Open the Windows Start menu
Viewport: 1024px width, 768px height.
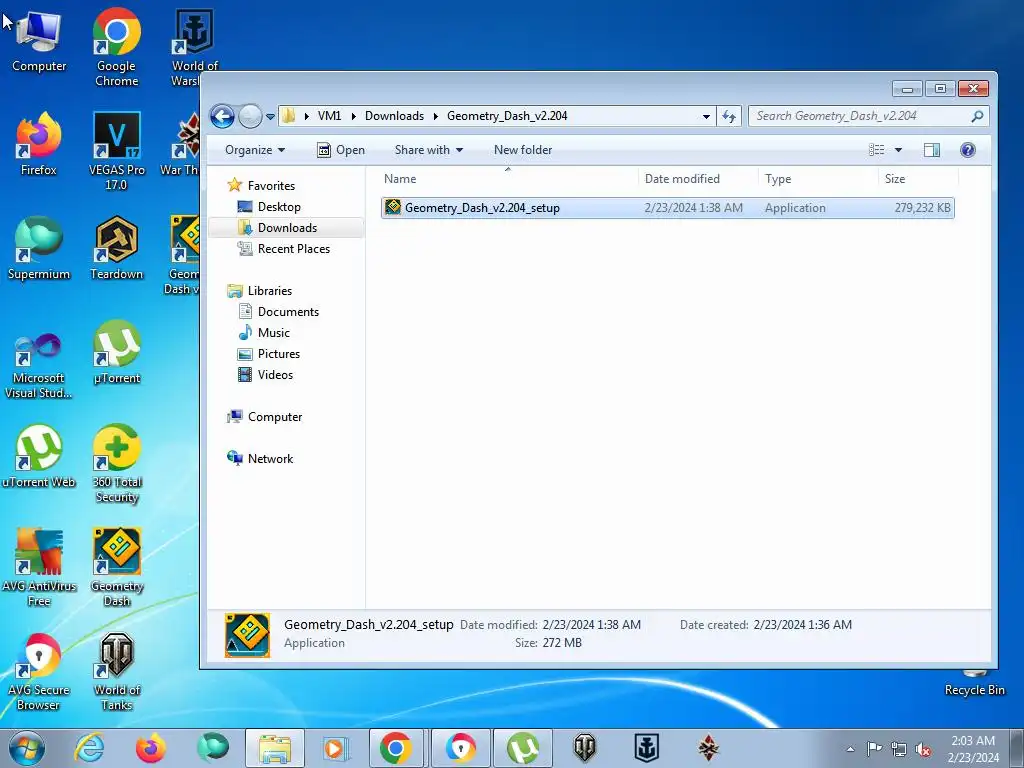[26, 748]
